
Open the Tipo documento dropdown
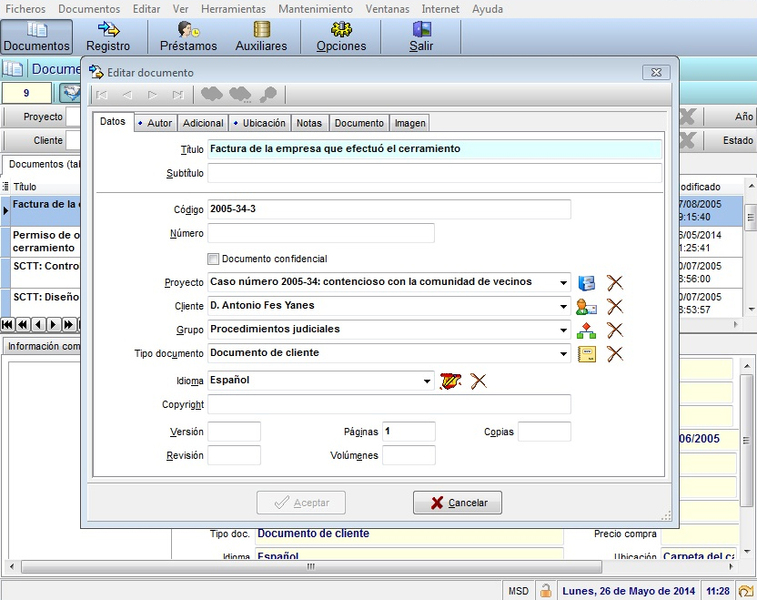pos(565,354)
